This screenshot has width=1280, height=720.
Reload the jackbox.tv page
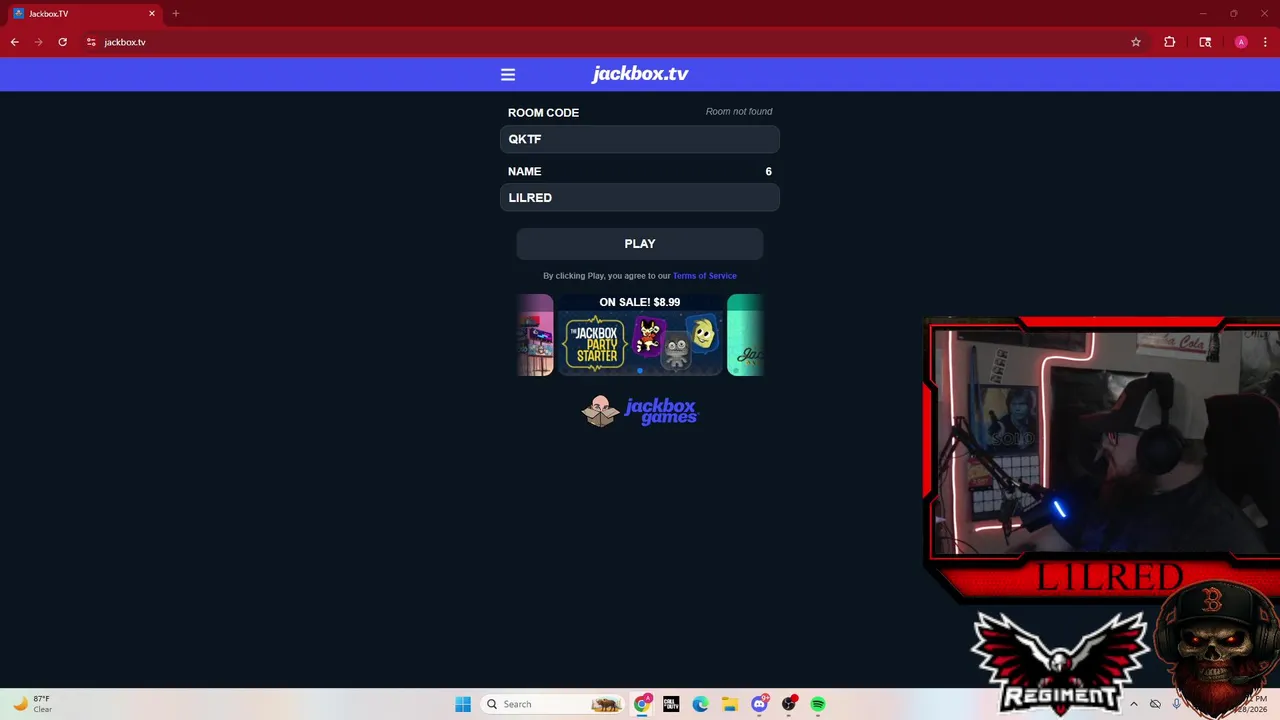63,42
